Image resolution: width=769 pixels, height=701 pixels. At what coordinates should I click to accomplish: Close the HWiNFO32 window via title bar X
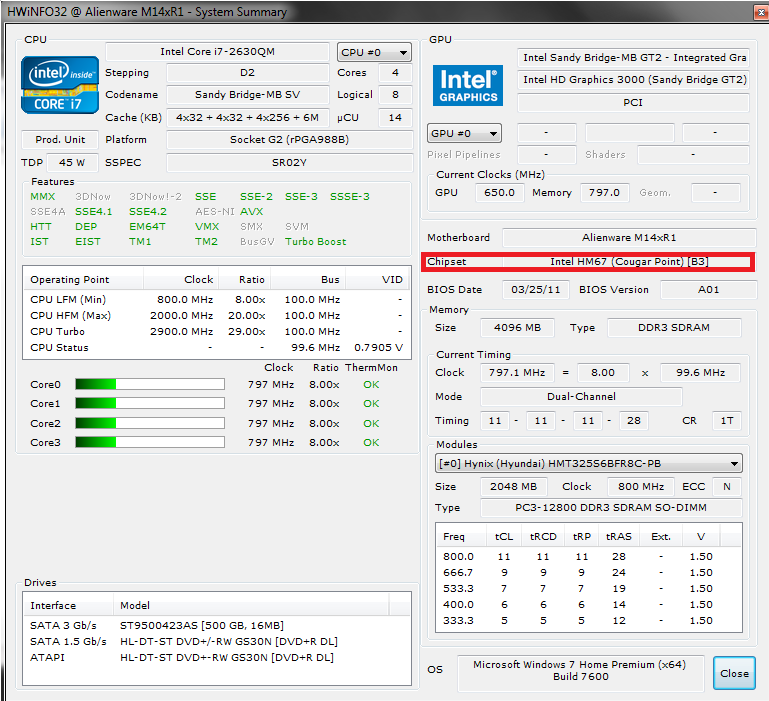761,12
